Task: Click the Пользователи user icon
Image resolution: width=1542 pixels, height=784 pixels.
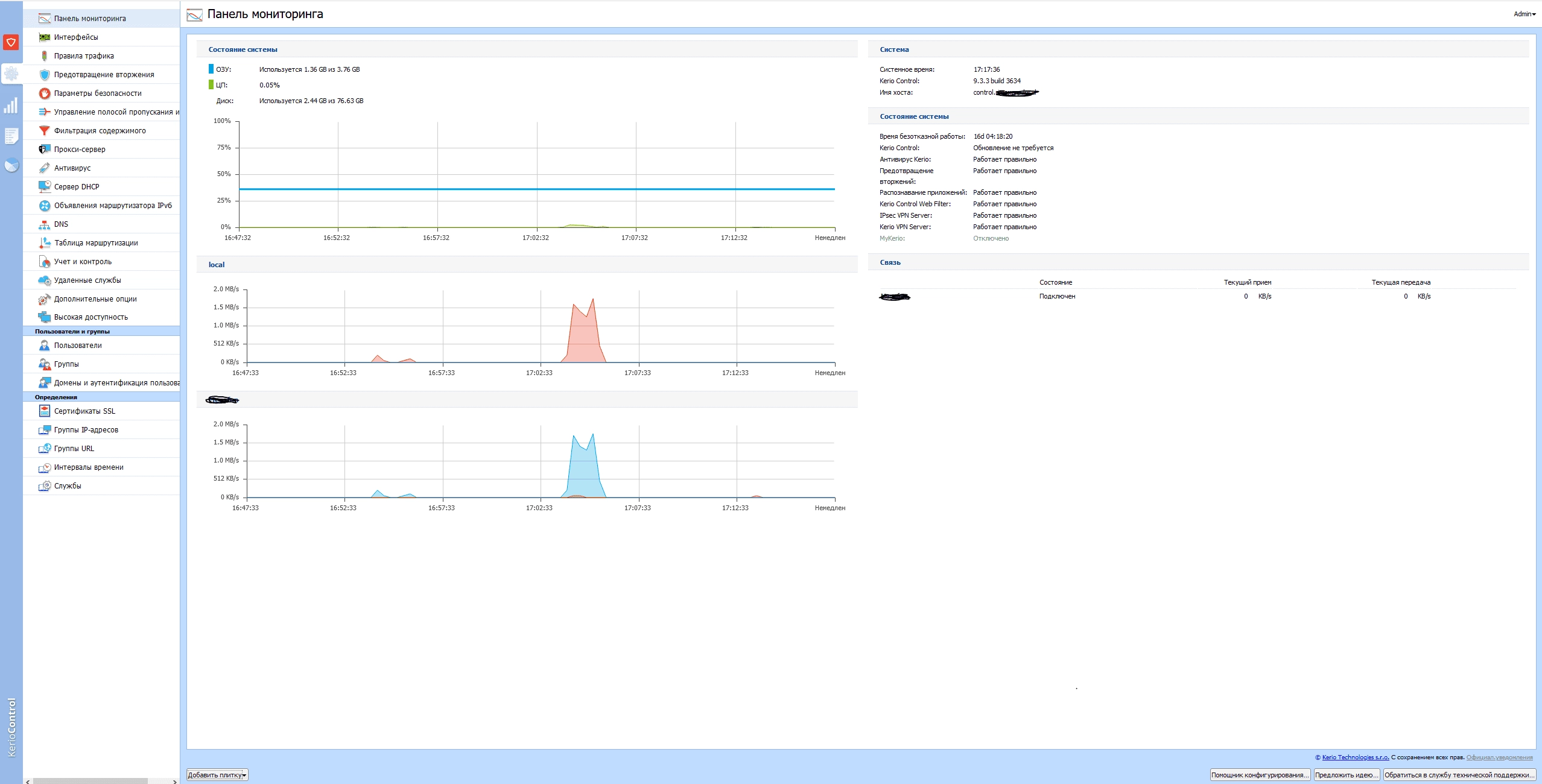Action: coord(45,346)
